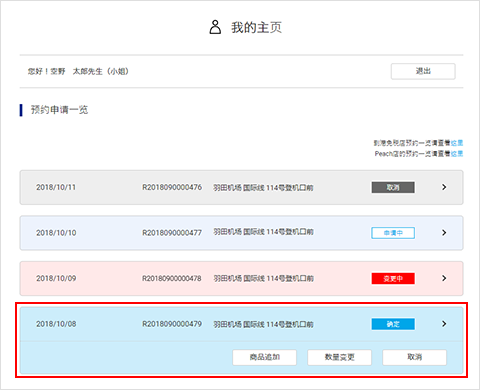Click the 数量变更 button
The height and width of the screenshot is (390, 480).
(x=340, y=357)
